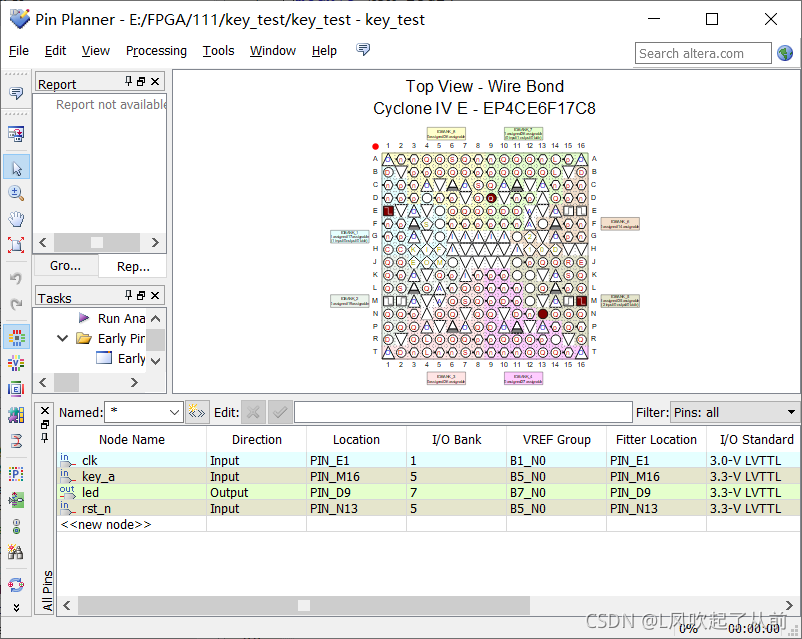
Task: Click the refresh cycle icon
Action: tap(16, 584)
